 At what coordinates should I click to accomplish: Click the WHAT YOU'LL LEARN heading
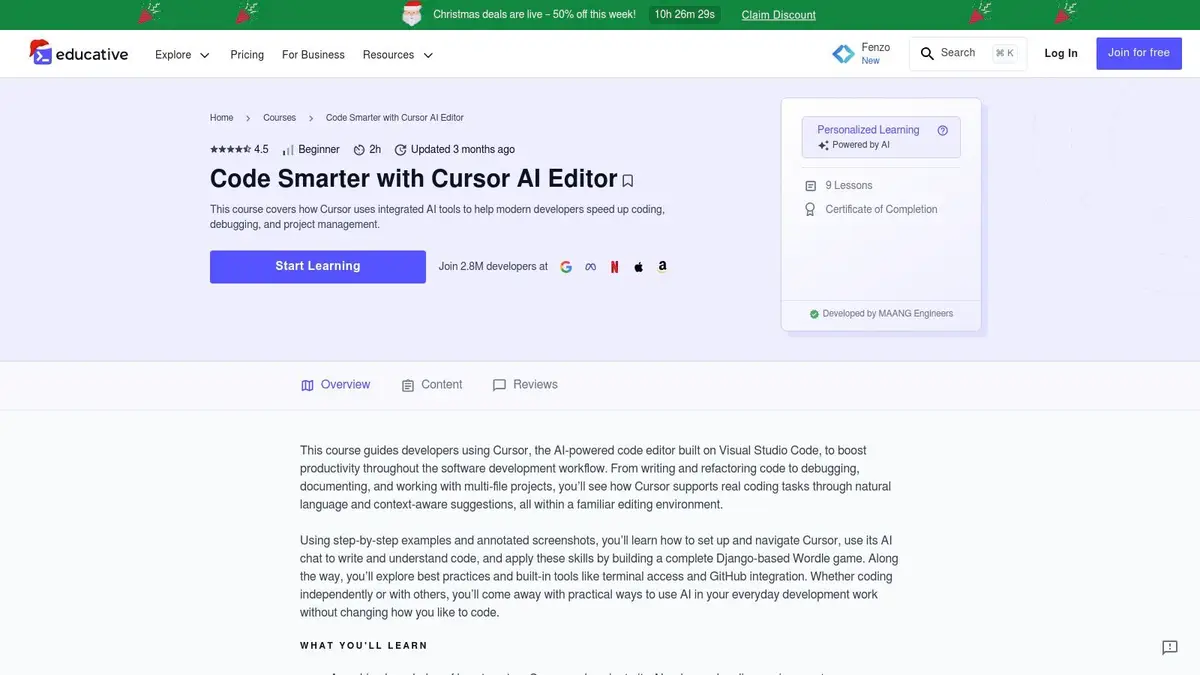tap(364, 646)
